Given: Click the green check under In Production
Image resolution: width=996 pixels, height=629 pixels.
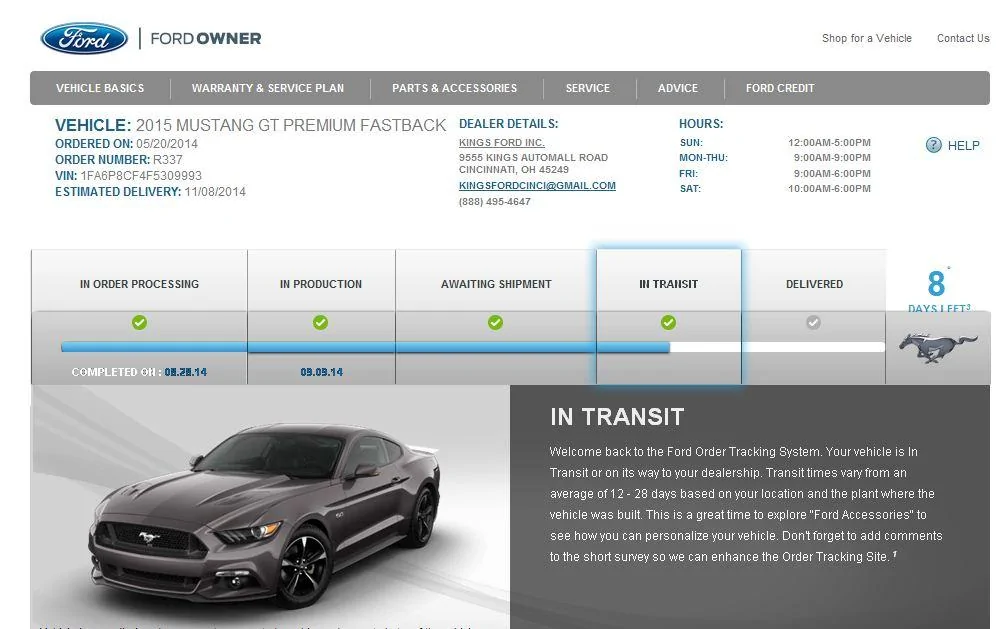Looking at the screenshot, I should click(321, 323).
